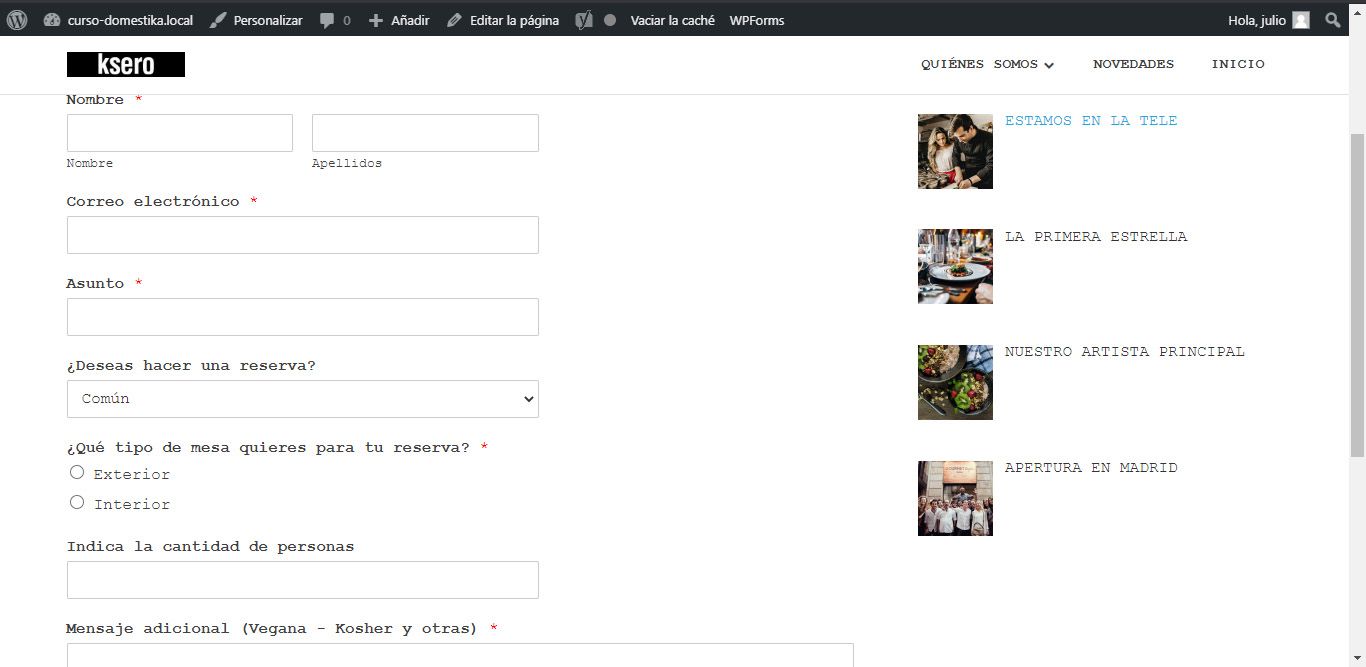This screenshot has height=667, width=1366.
Task: Click julio's user avatar
Action: point(1300,20)
